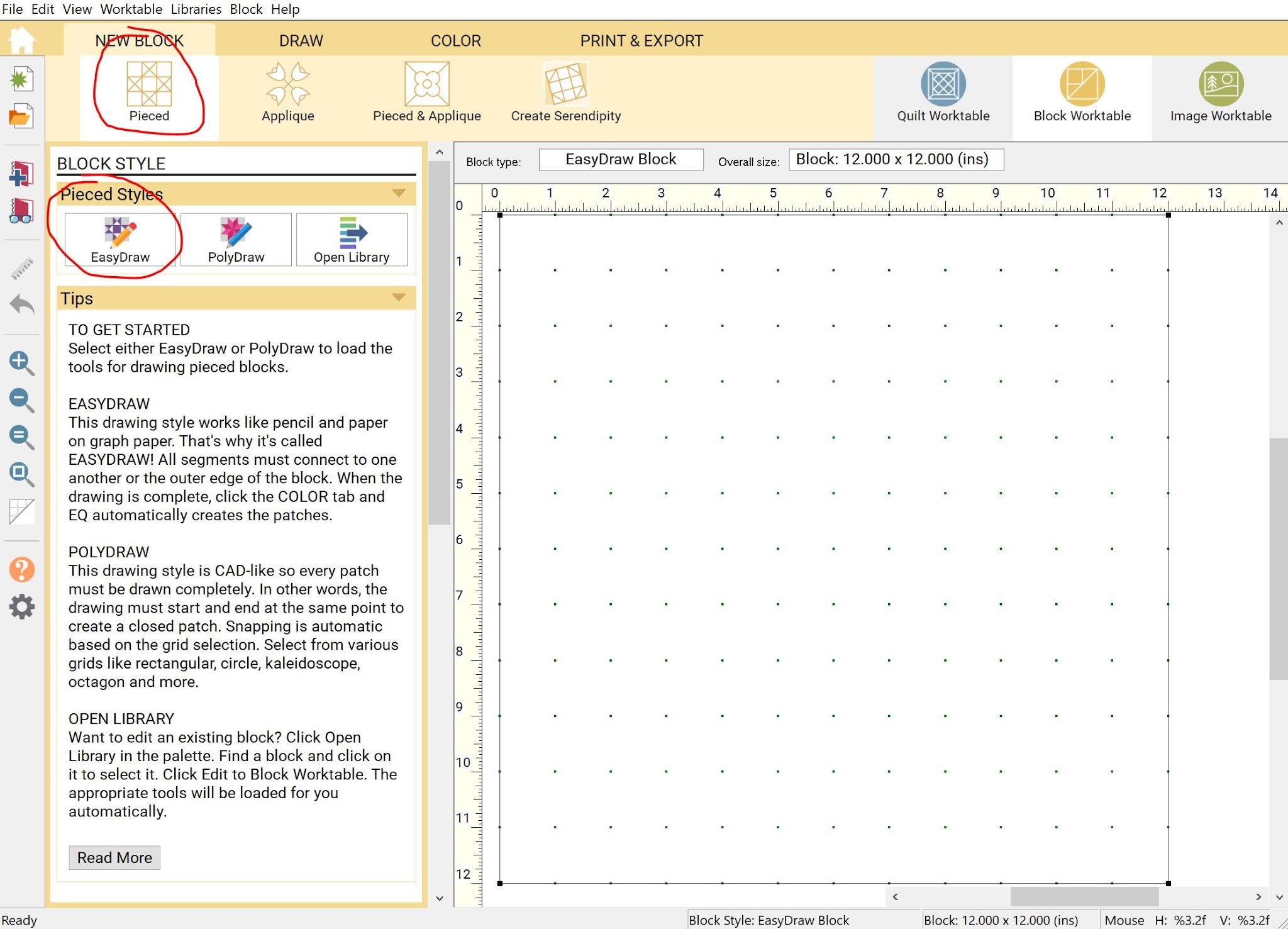Click the Home icon

(21, 40)
